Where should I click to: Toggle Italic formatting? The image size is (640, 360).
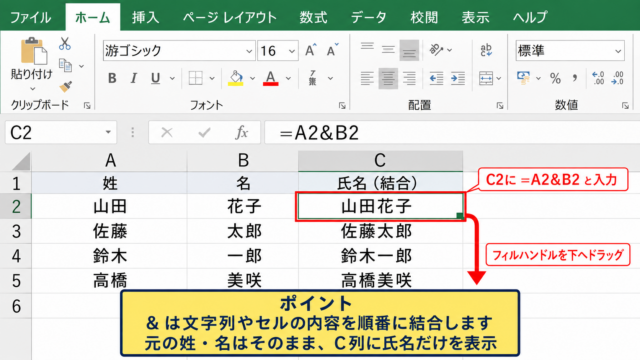pyautogui.click(x=133, y=78)
